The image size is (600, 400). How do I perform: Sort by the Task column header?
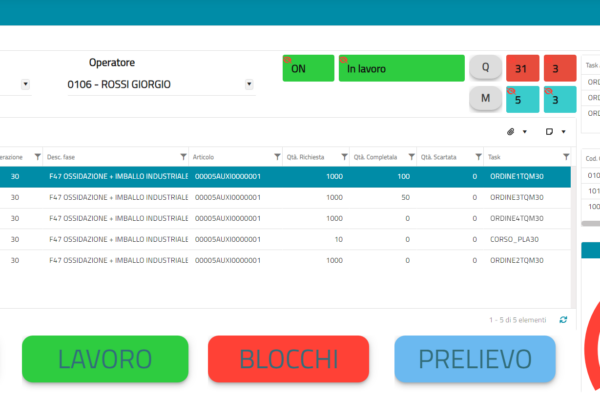pyautogui.click(x=494, y=157)
